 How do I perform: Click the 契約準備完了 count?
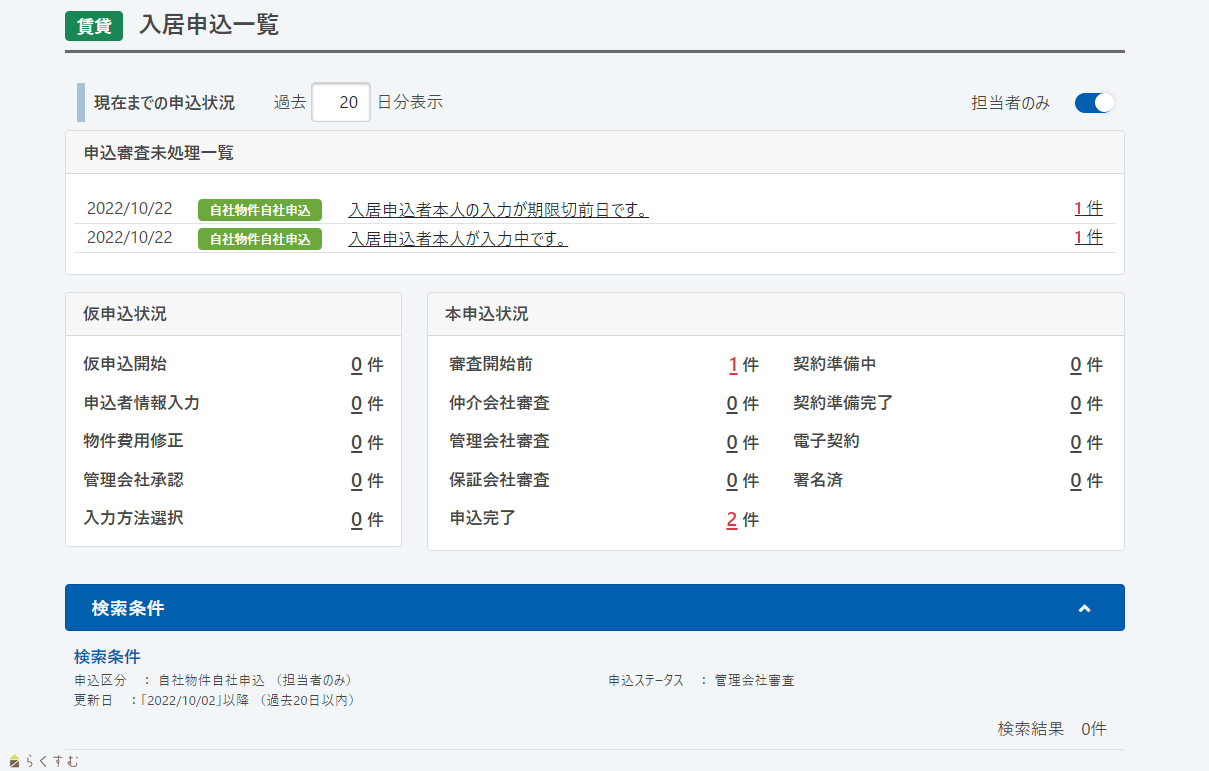click(x=1076, y=404)
